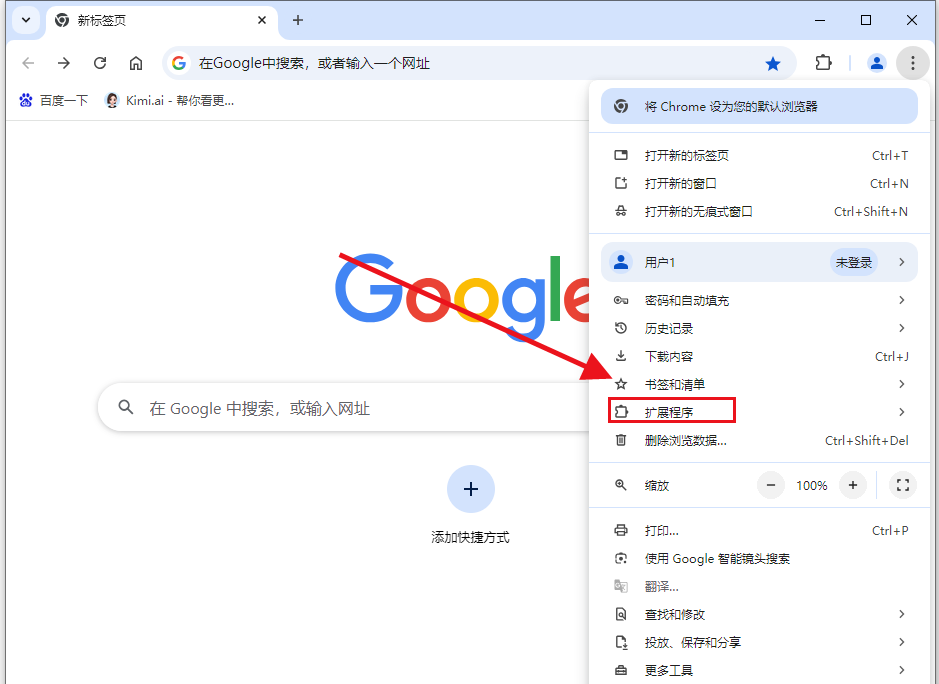This screenshot has height=684, width=939.
Task: Open 查找和修改 menu item
Action: tap(759, 614)
